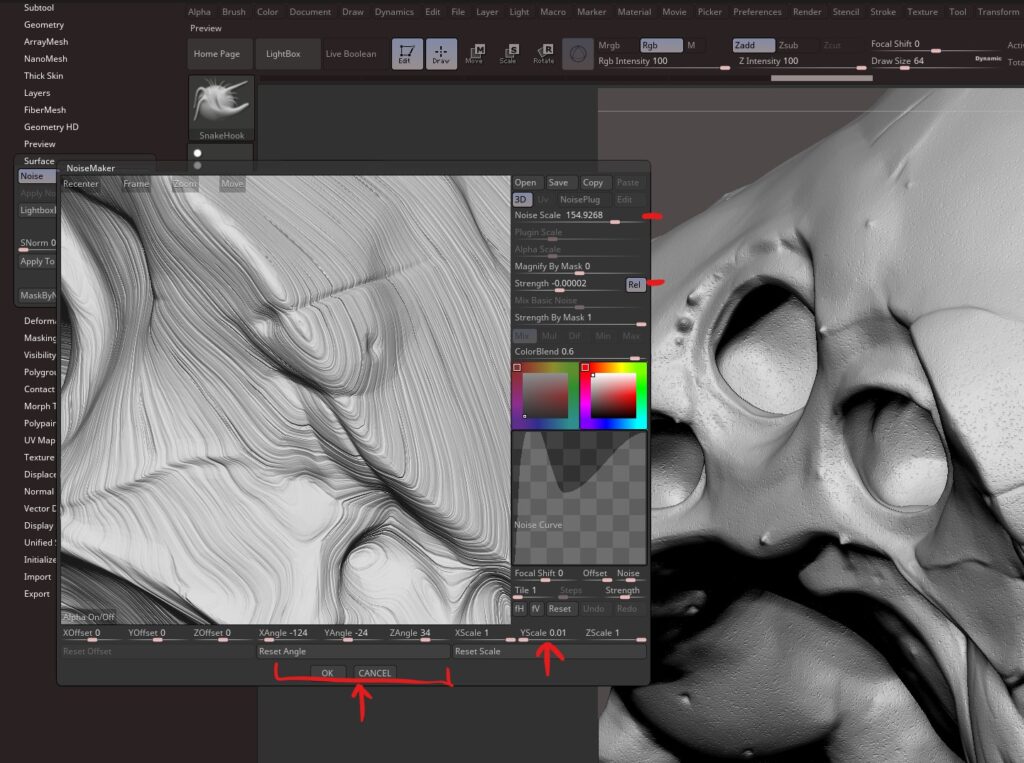Screen dimensions: 1024x763
Task: Click the sphere gizmo icon beside Rotate
Action: pos(577,54)
